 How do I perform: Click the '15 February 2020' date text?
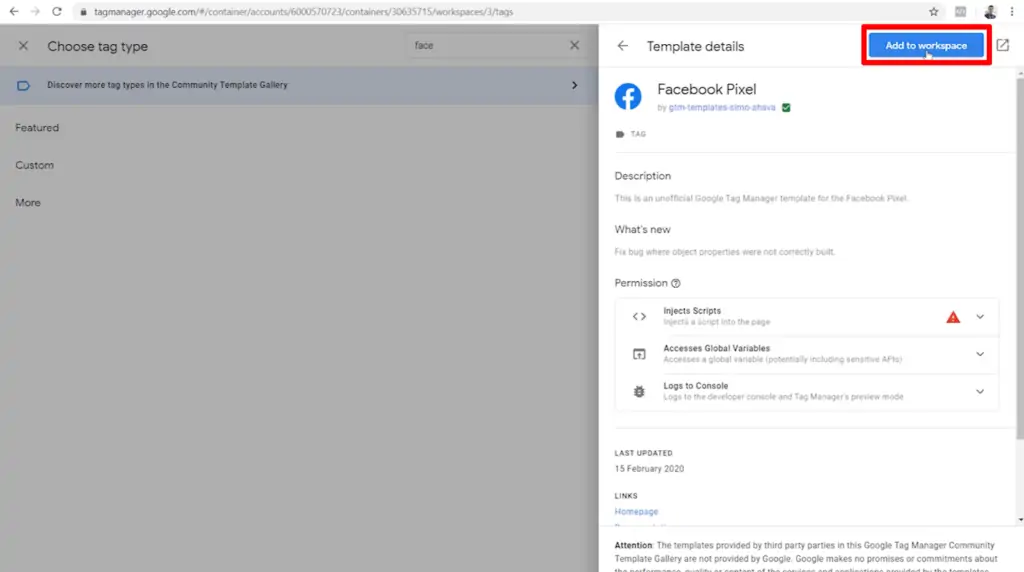[649, 469]
